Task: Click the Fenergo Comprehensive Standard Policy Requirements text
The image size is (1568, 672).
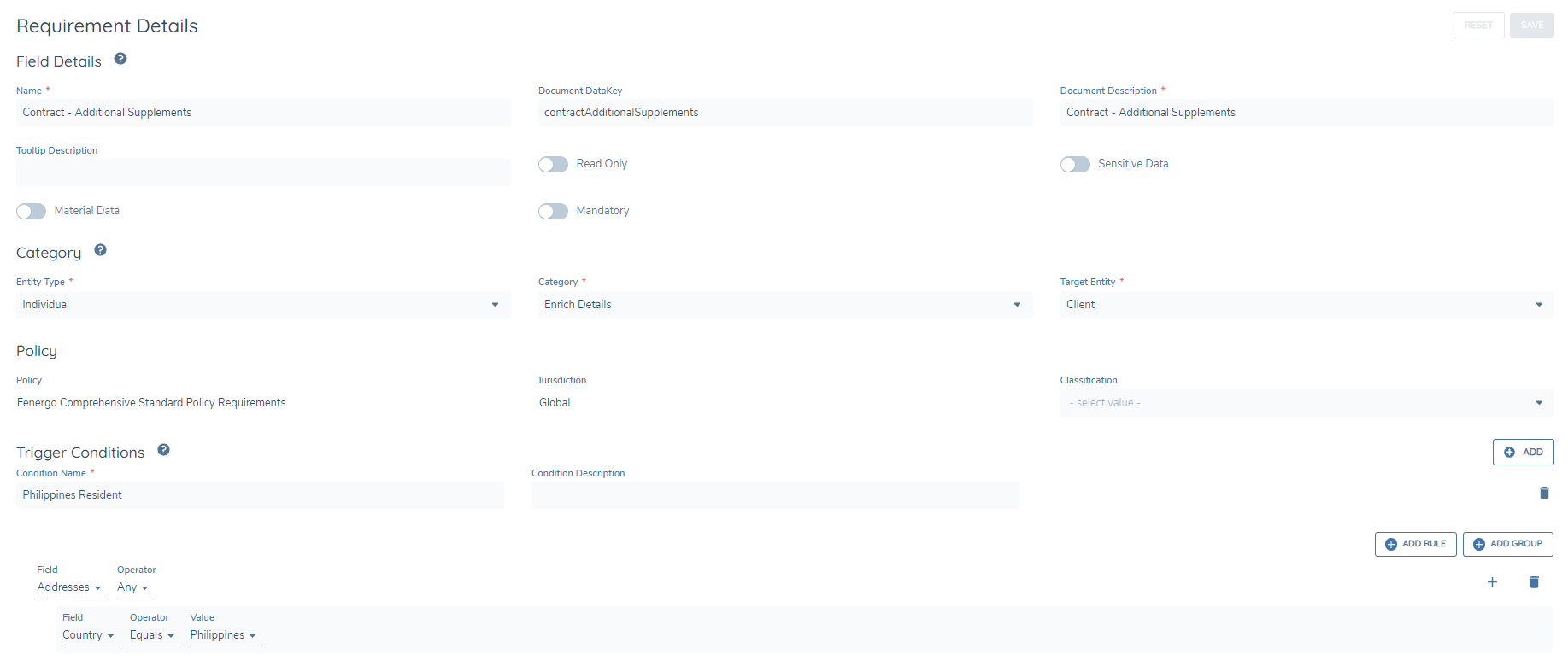Action: (x=151, y=403)
